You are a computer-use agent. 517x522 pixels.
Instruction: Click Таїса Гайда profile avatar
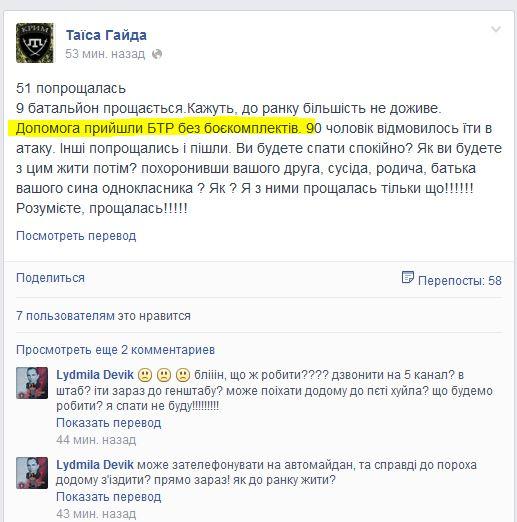[35, 43]
